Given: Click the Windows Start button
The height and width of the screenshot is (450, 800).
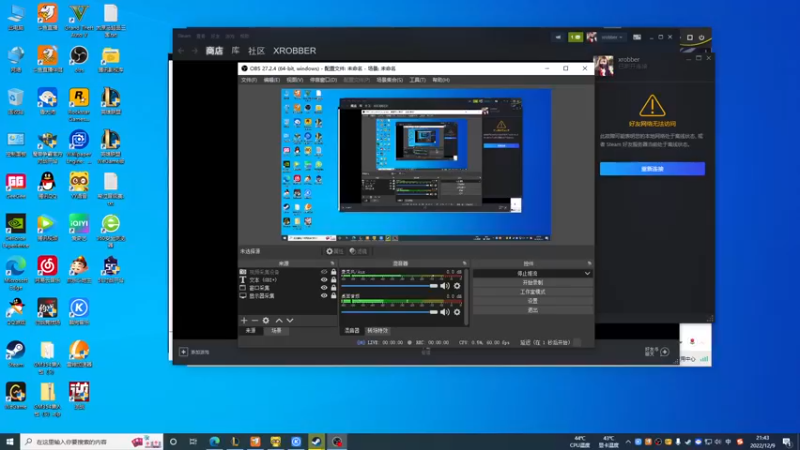Looking at the screenshot, I should point(10,442).
